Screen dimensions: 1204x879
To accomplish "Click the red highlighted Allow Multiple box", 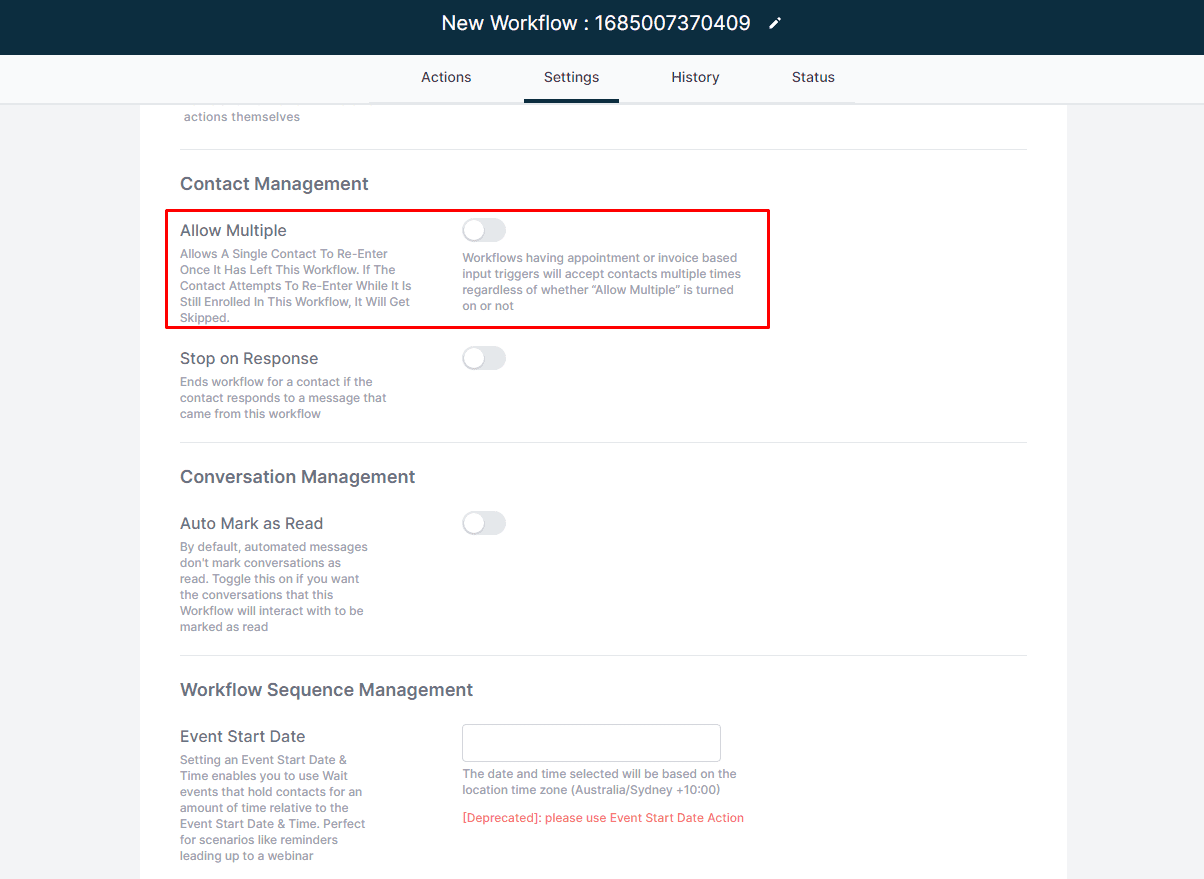I will [467, 269].
